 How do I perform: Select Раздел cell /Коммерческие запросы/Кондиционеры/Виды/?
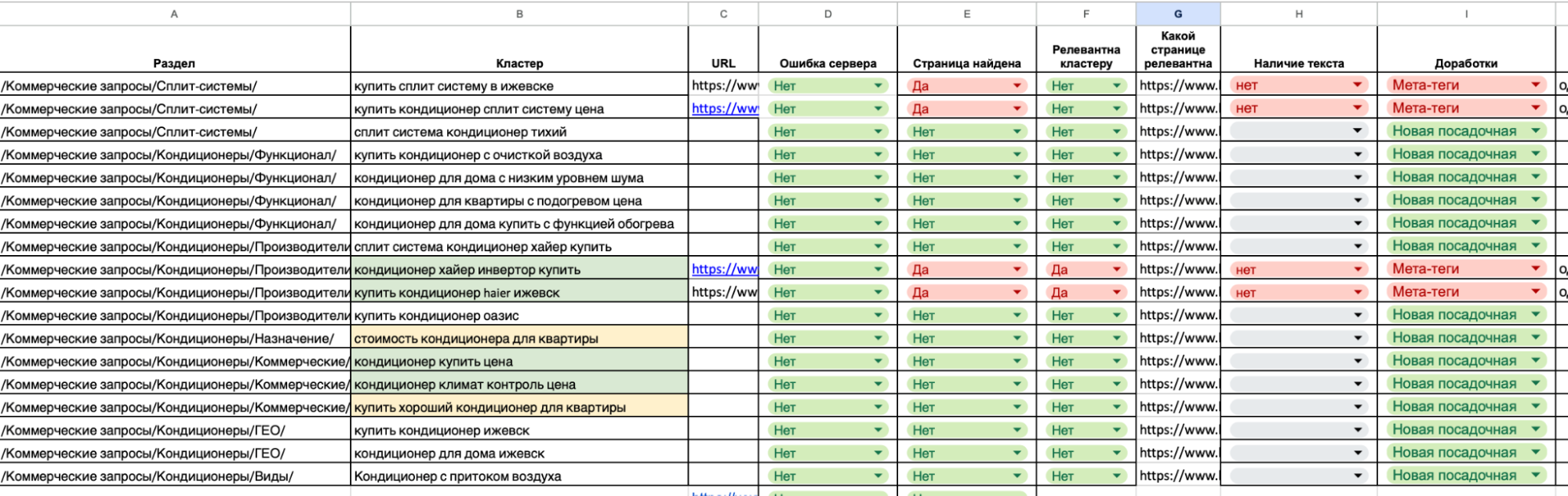(174, 476)
